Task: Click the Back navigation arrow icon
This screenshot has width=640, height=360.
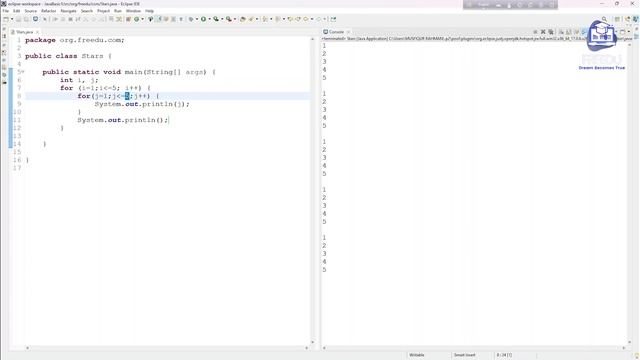Action: pos(306,19)
